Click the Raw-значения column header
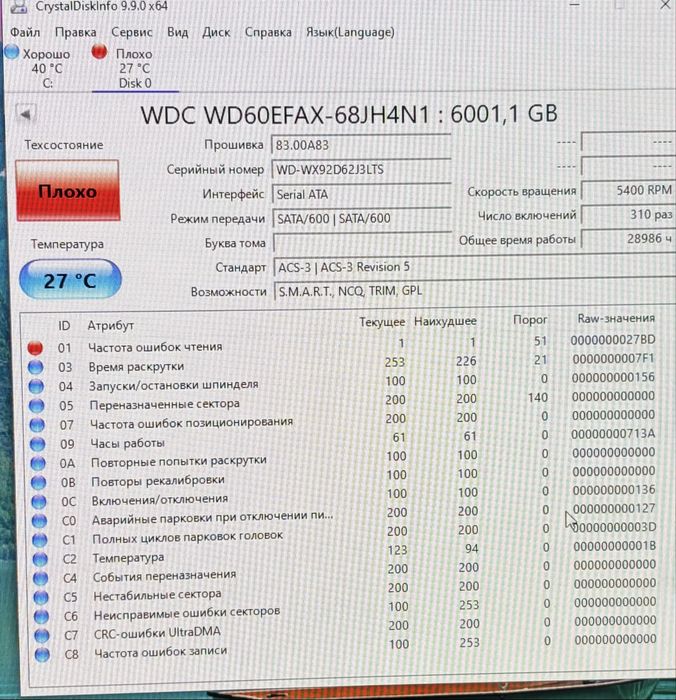 pyautogui.click(x=616, y=318)
